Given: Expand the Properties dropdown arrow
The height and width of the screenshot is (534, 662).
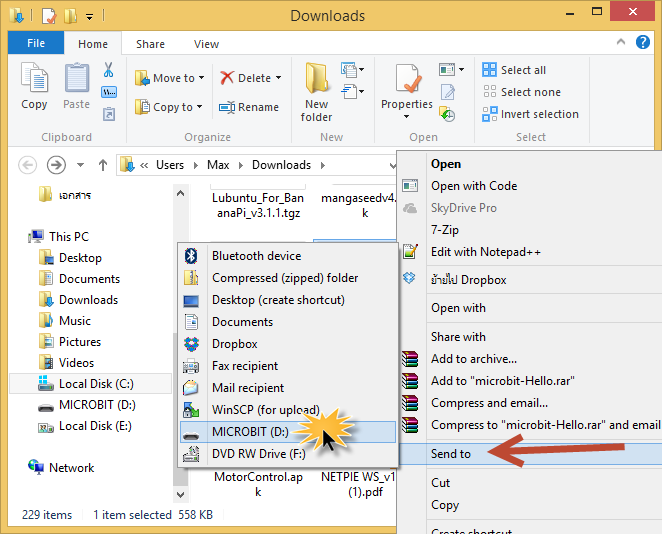Looking at the screenshot, I should tap(407, 117).
